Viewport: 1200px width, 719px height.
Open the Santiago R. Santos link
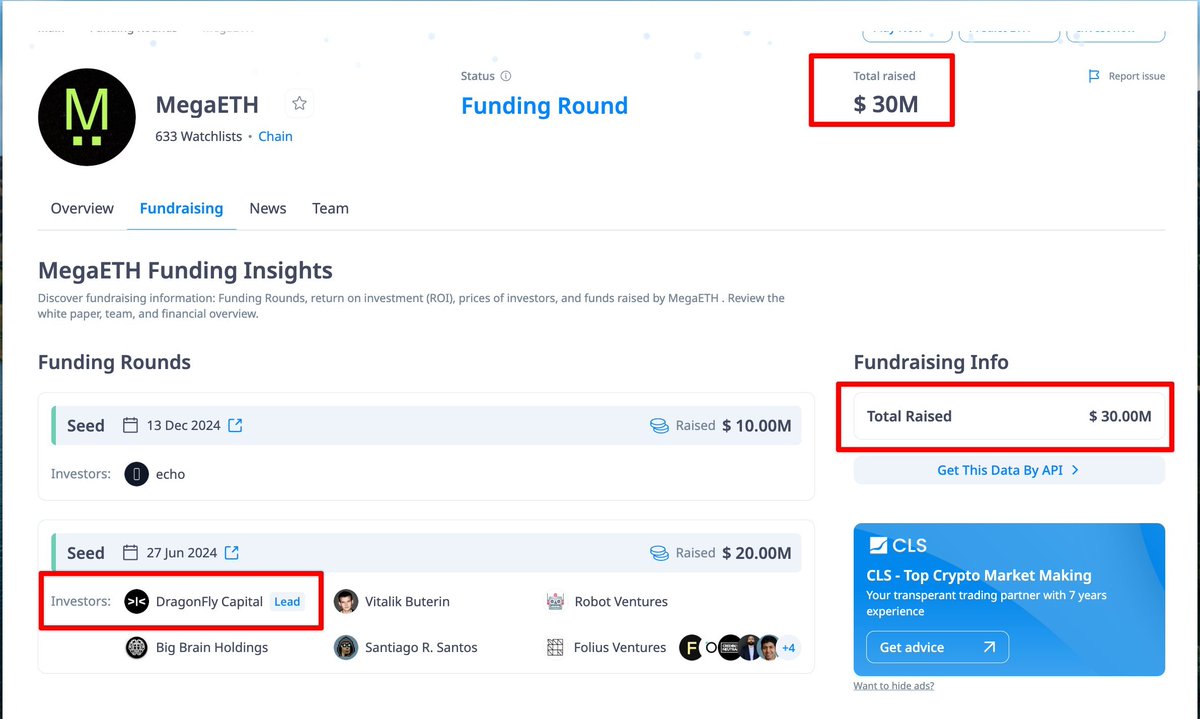[x=421, y=647]
